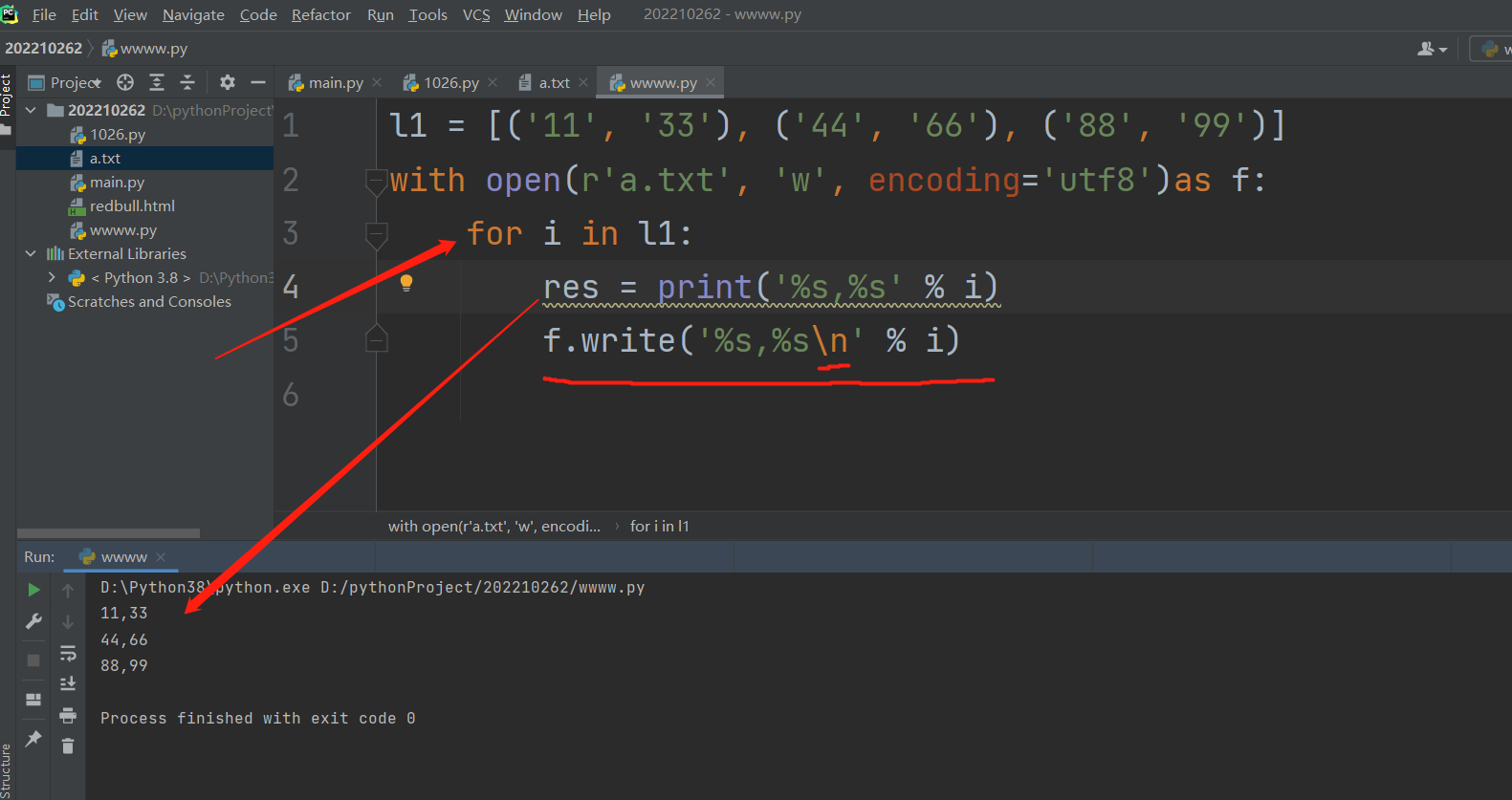Image resolution: width=1512 pixels, height=800 pixels.
Task: Pin the Run tab
Action: click(x=34, y=738)
